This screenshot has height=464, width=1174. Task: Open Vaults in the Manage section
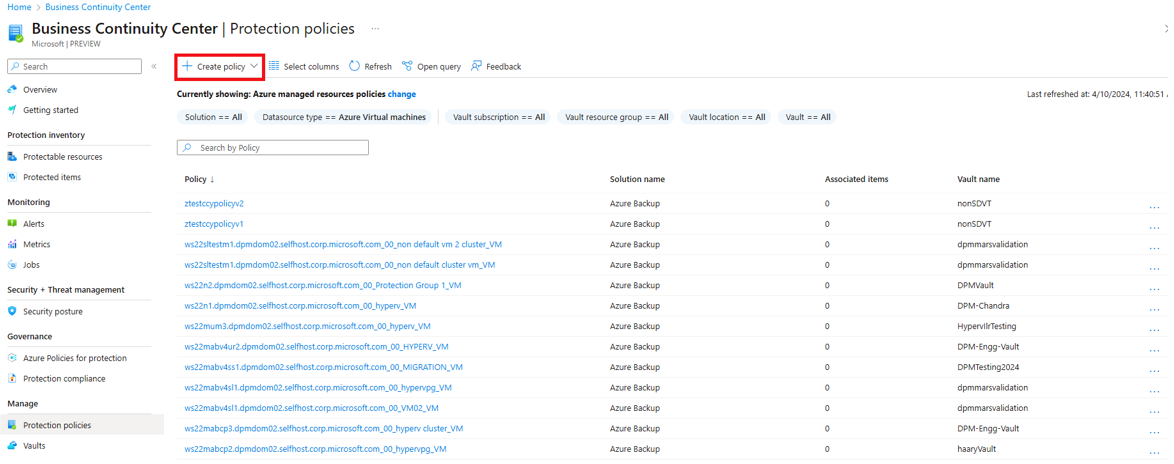[34, 445]
